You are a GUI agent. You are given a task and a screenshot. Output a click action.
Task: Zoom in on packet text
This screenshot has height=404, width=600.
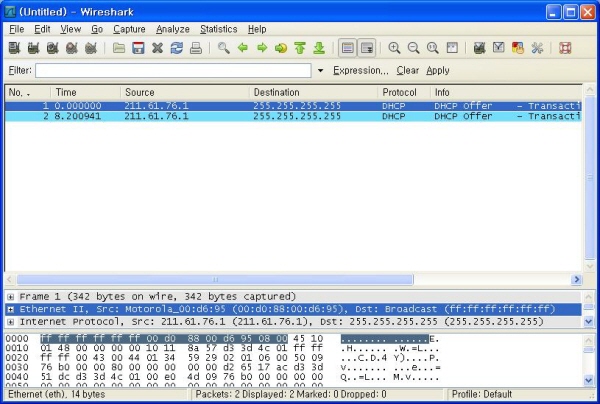point(394,48)
